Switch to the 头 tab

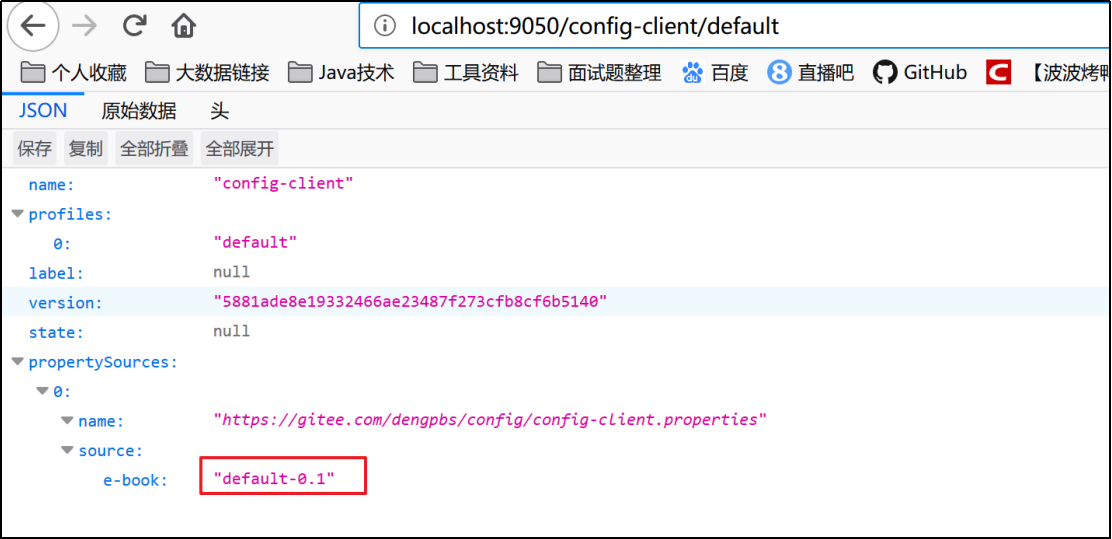[219, 111]
